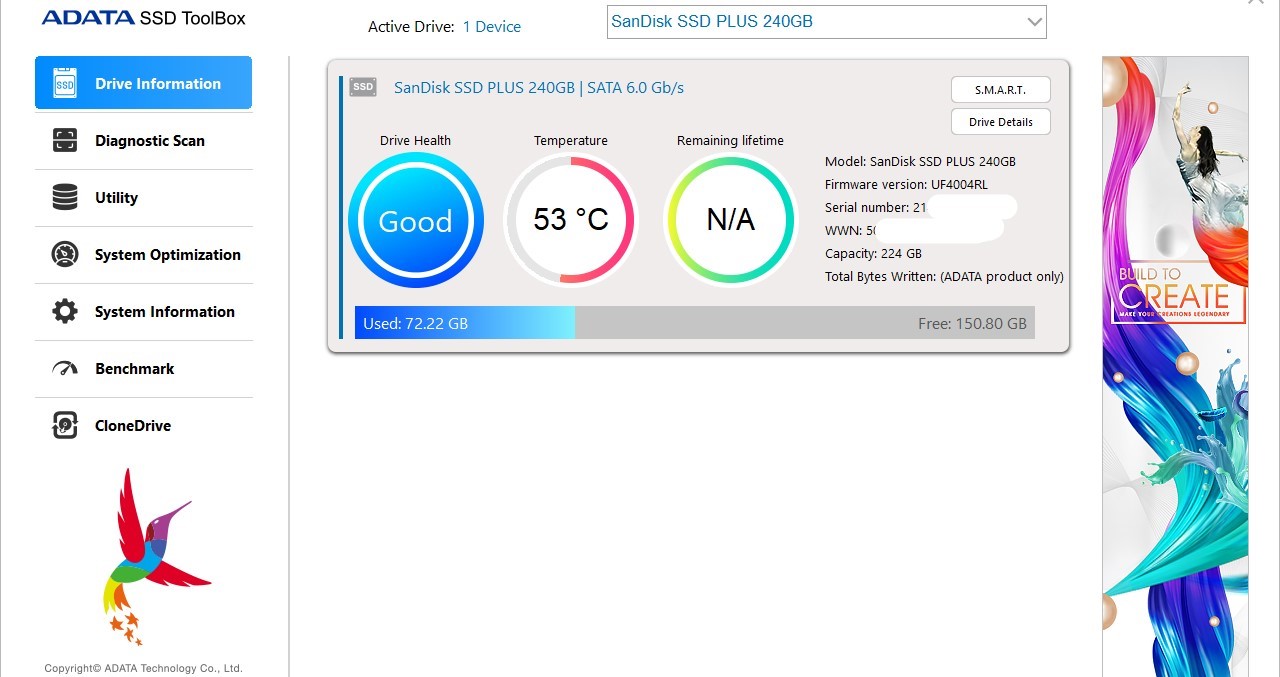This screenshot has height=677, width=1280.
Task: Click the 'Capacity: 224 GB' text
Action: coord(873,254)
